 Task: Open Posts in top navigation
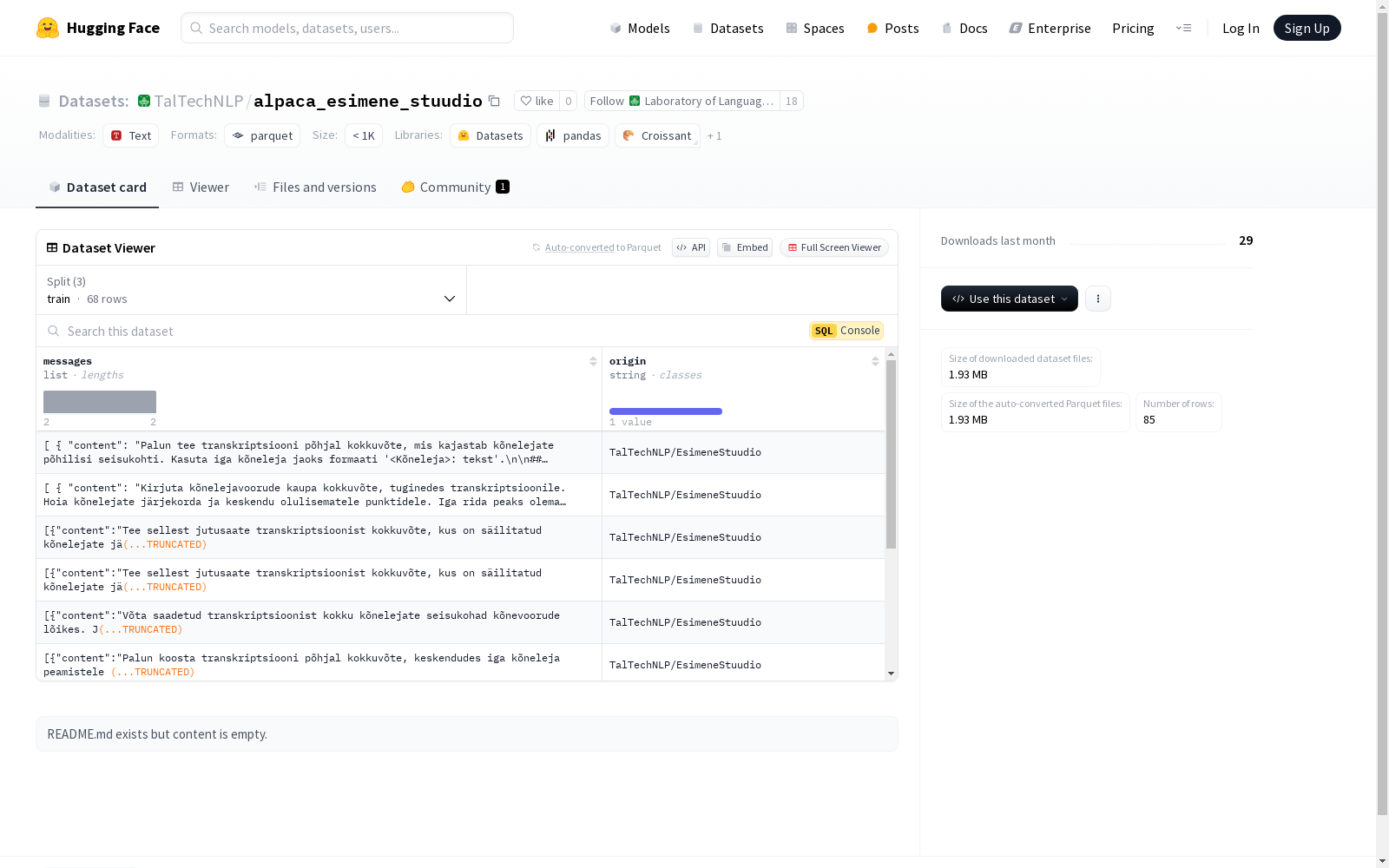[892, 28]
